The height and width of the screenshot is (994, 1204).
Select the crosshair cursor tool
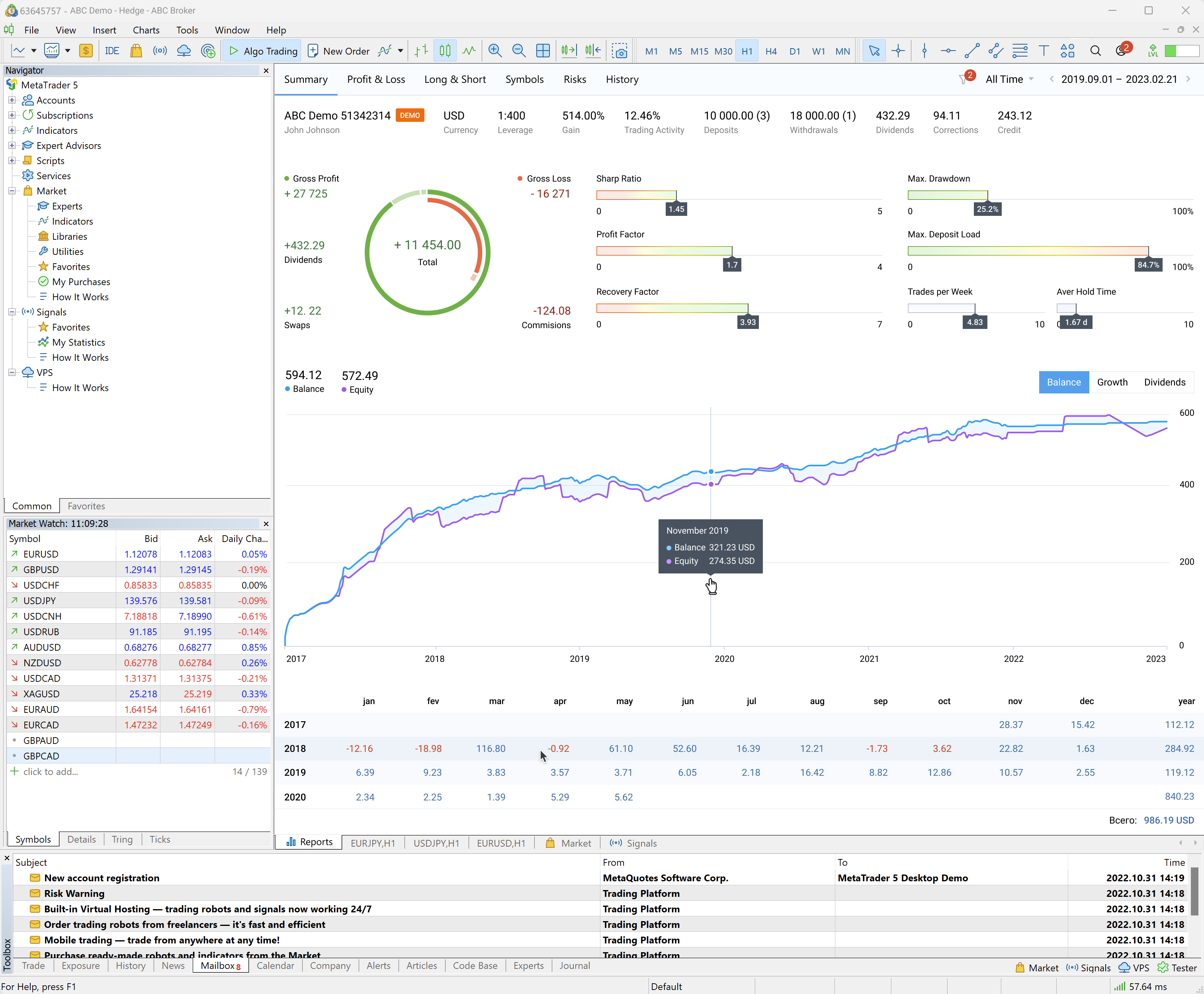click(x=898, y=51)
